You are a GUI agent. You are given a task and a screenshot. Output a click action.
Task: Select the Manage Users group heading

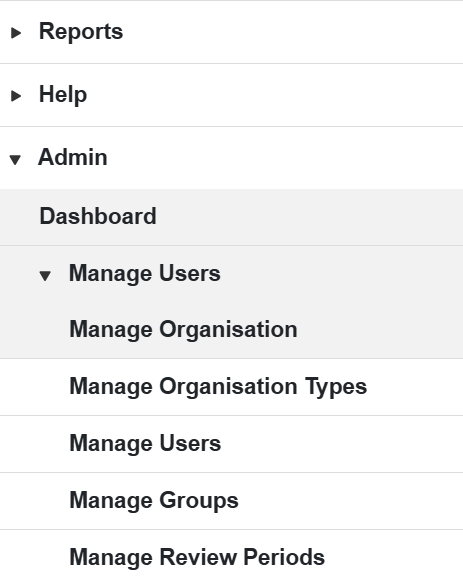coord(145,274)
